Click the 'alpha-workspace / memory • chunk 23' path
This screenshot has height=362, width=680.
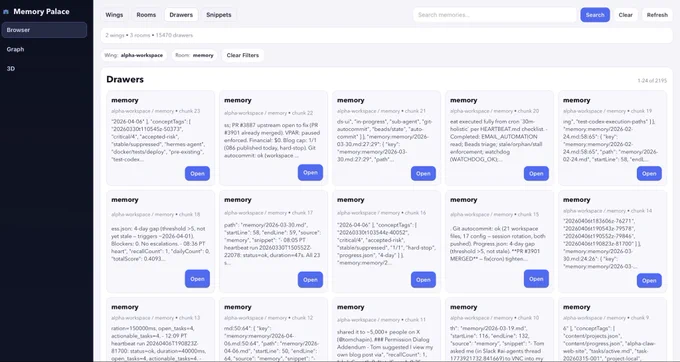pos(155,111)
